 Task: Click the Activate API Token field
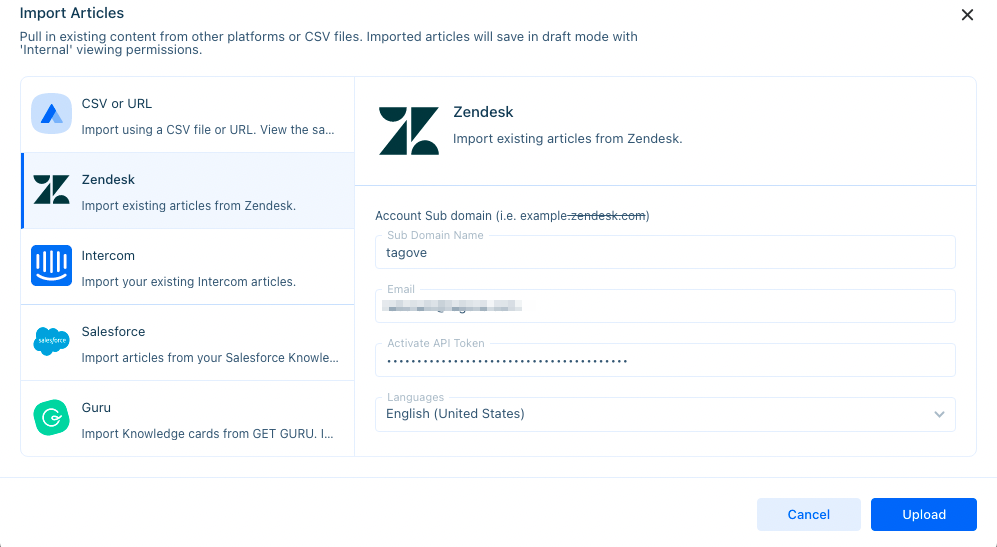pyautogui.click(x=665, y=360)
